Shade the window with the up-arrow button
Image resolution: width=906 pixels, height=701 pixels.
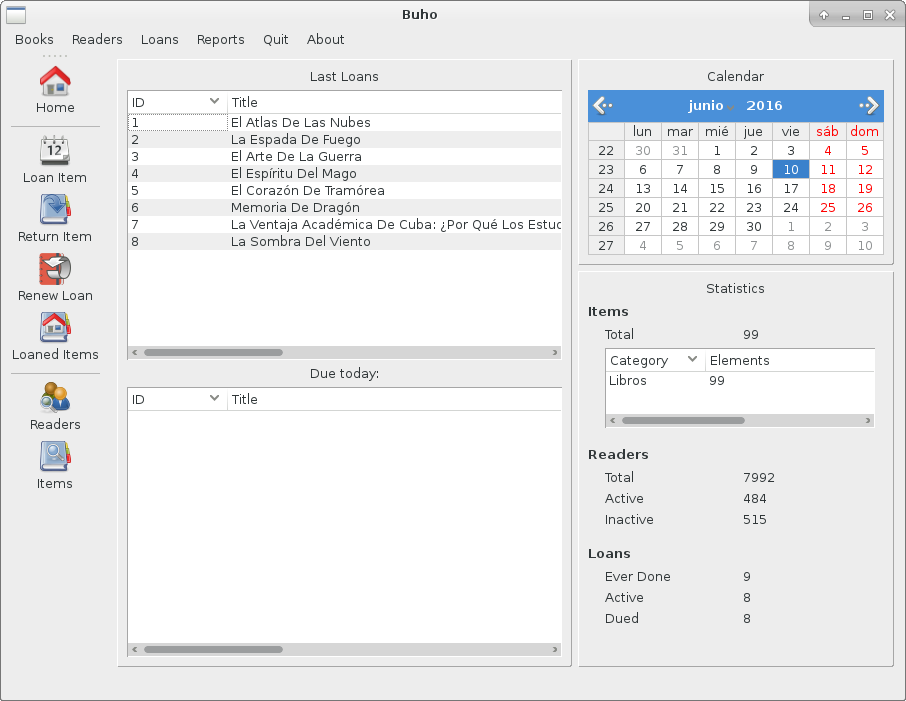click(824, 16)
